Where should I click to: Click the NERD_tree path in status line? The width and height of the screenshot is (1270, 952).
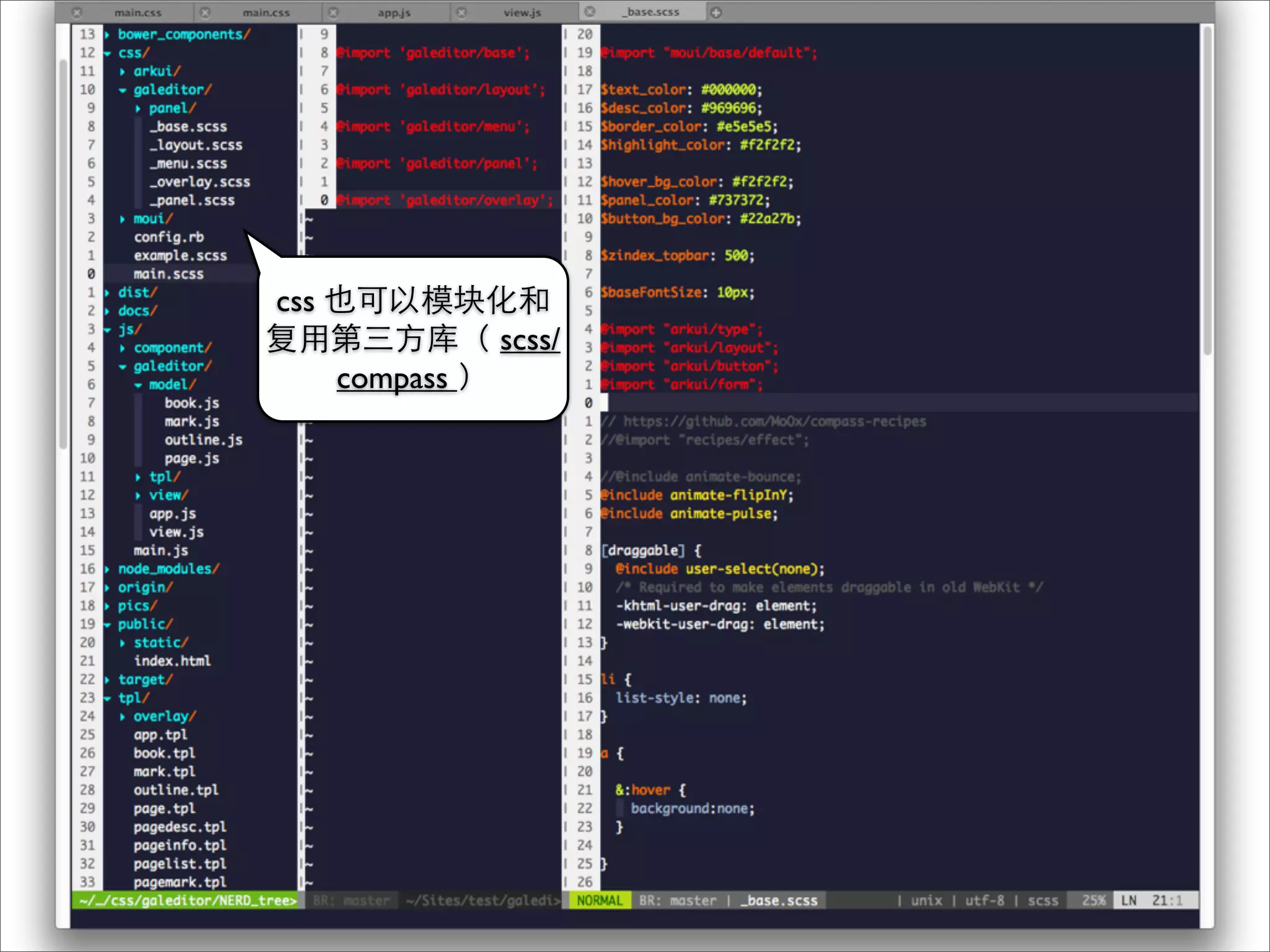pos(188,901)
